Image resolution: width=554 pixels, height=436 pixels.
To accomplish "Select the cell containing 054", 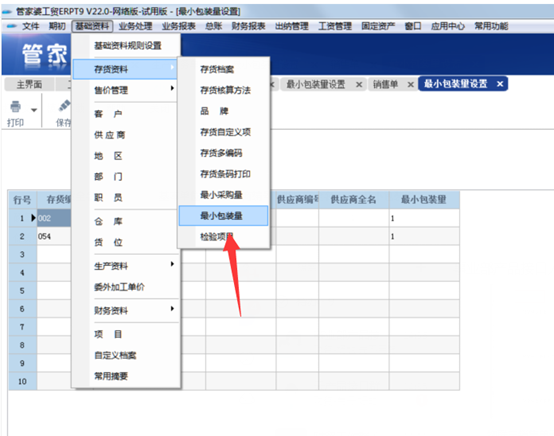I will (54, 236).
